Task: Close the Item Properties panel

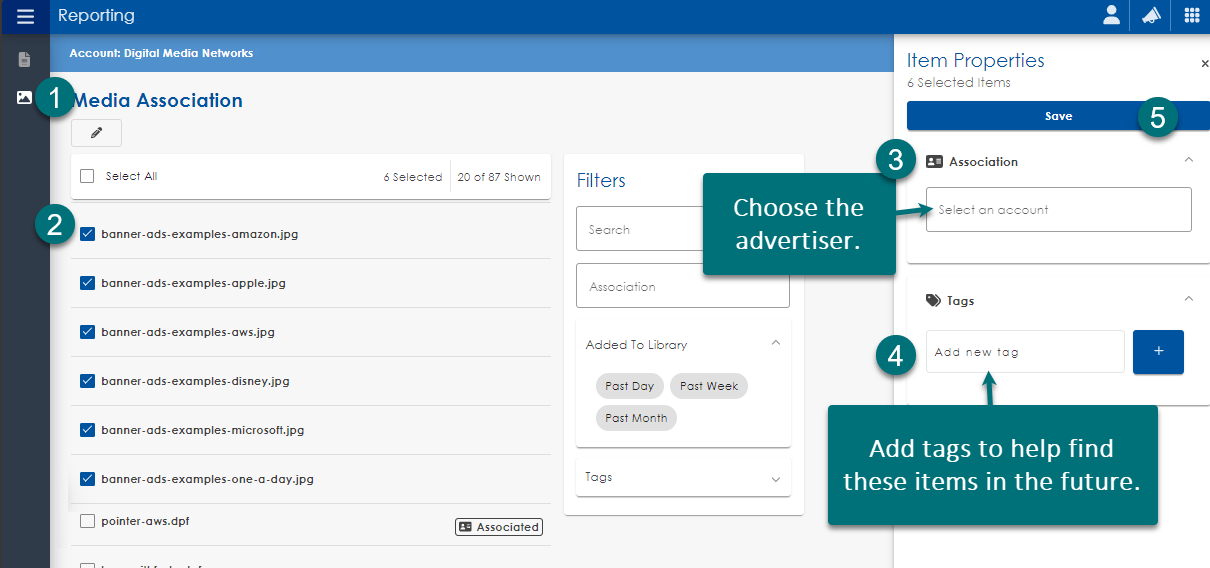Action: tap(1204, 64)
